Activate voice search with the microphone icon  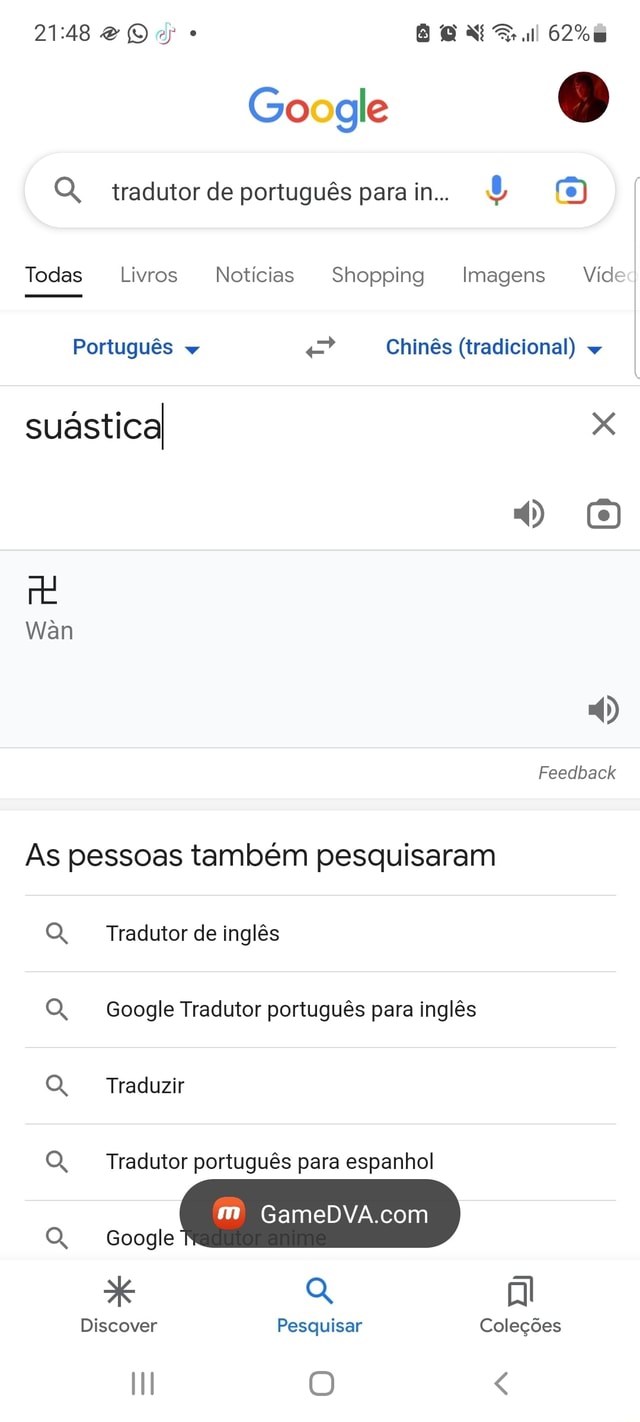(496, 190)
